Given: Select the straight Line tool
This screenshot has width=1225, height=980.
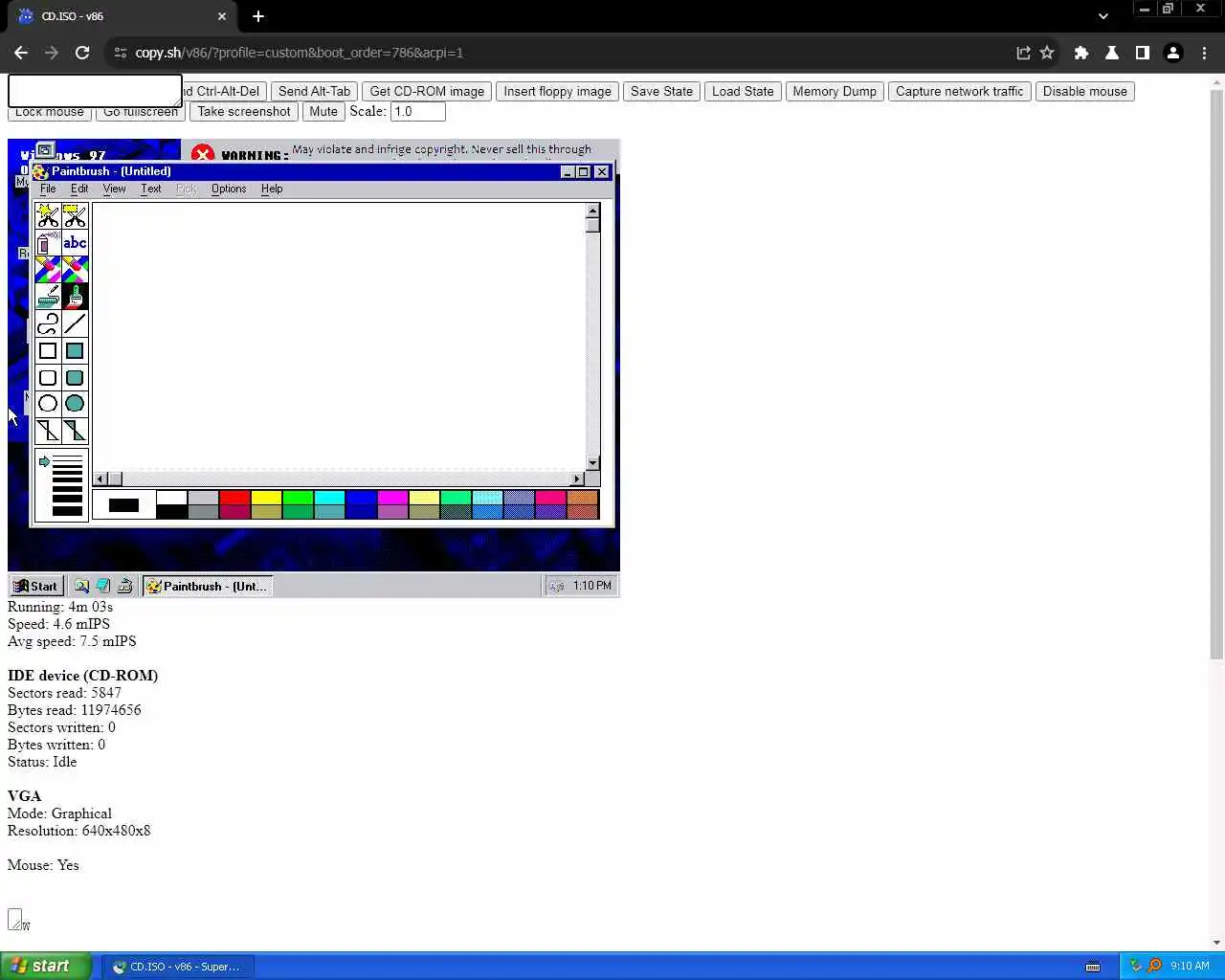Looking at the screenshot, I should pos(75,323).
